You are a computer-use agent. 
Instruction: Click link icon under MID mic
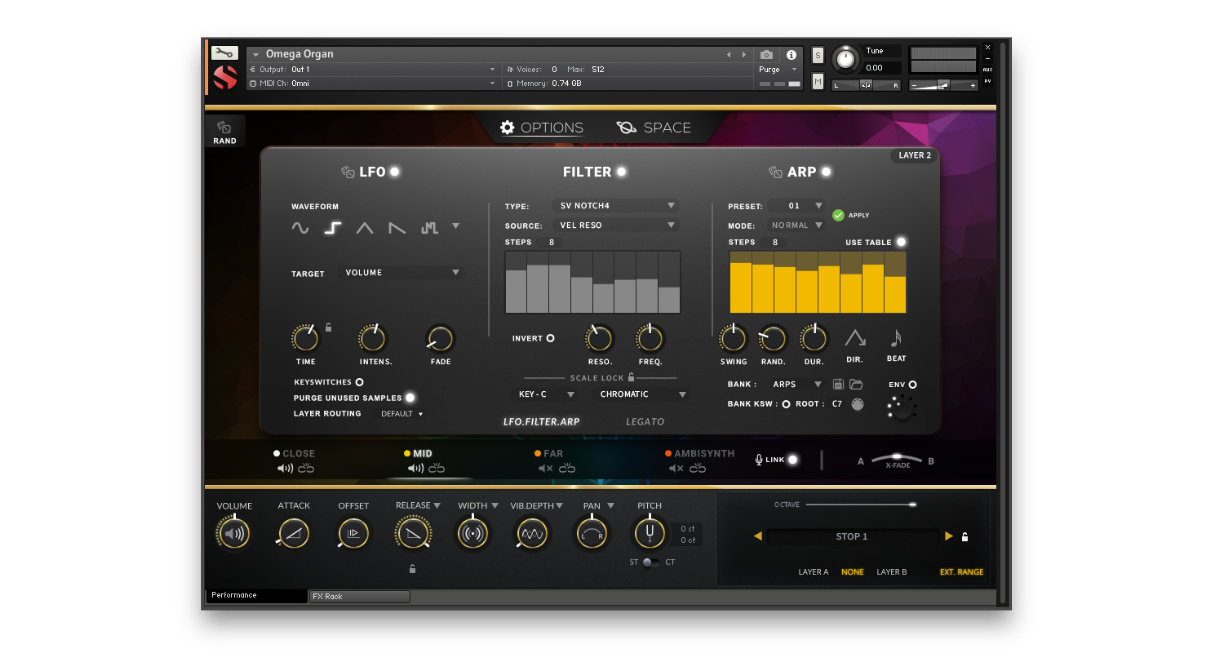tap(437, 468)
